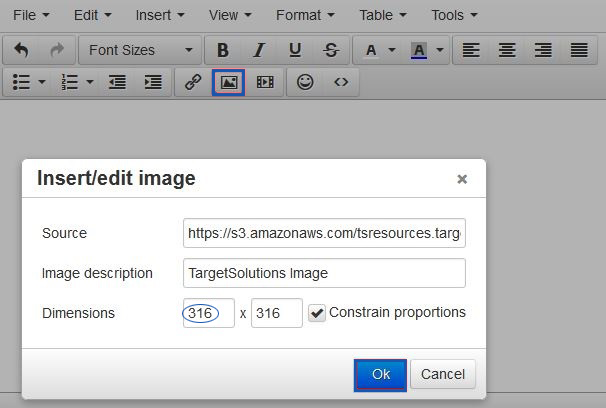Open the Format menu
Viewport: 606px width, 408px height.
click(x=305, y=15)
